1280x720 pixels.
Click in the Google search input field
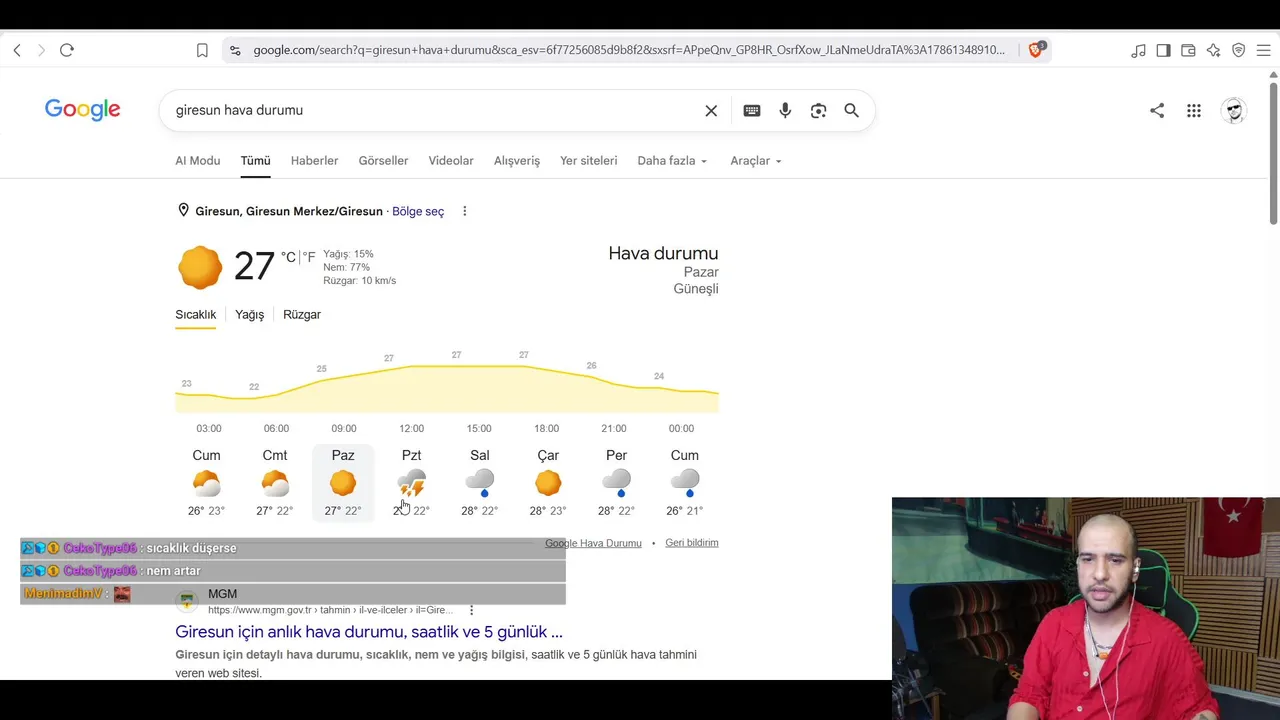435,110
